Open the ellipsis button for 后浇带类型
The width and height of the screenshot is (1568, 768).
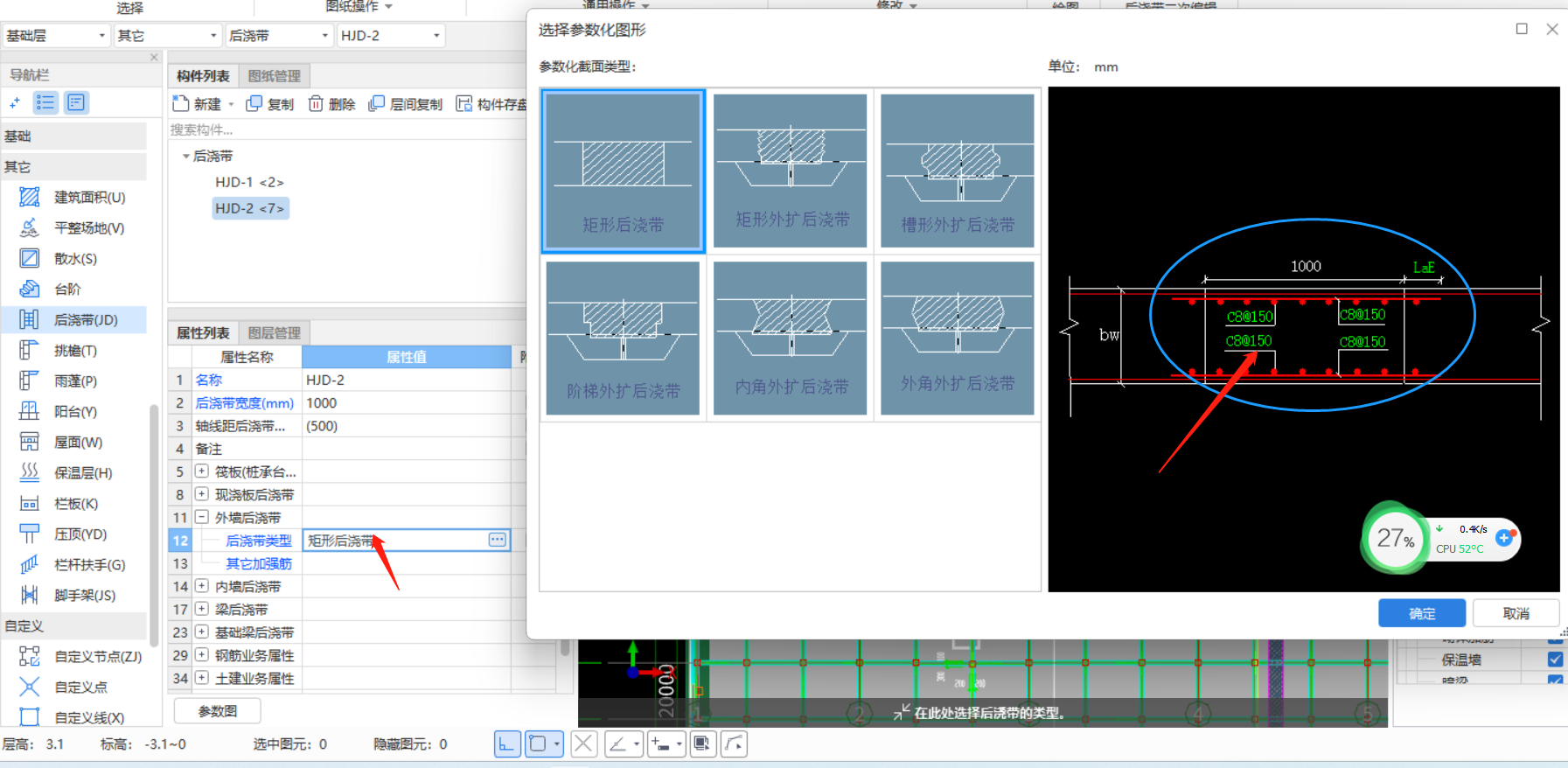[498, 540]
